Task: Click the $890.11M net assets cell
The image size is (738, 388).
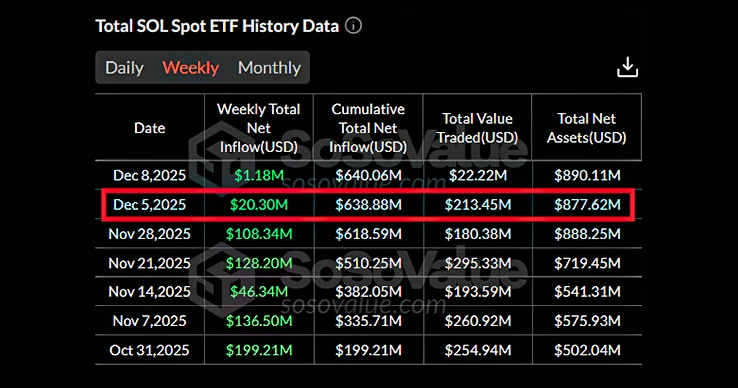Action: coord(587,175)
